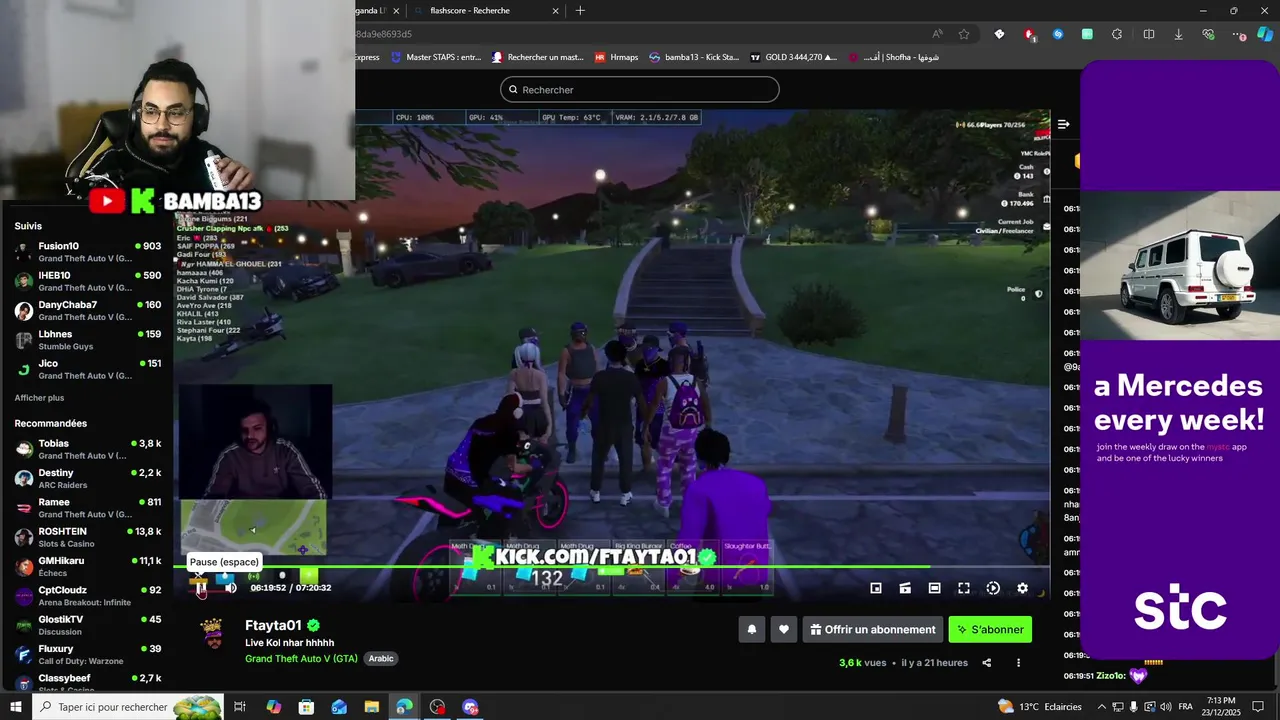Screen dimensions: 1280x720
Task: Open a new browser tab
Action: click(x=580, y=11)
